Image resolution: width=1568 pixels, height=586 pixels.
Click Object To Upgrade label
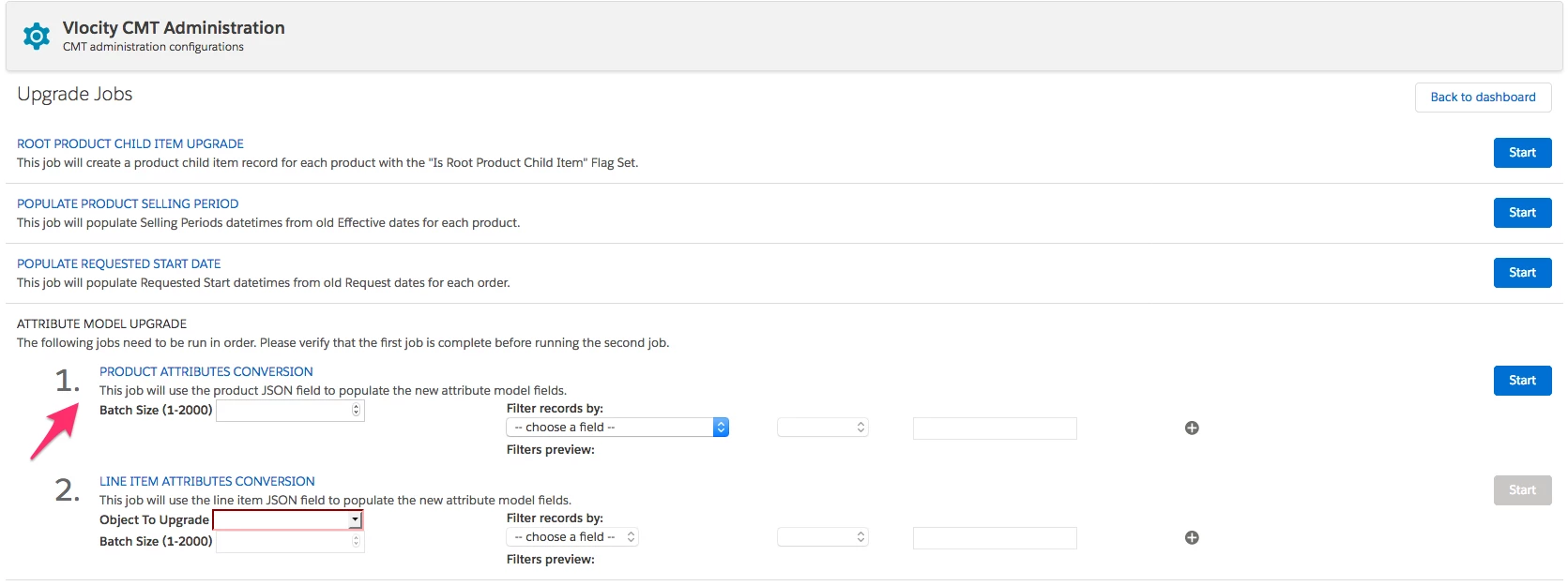154,519
